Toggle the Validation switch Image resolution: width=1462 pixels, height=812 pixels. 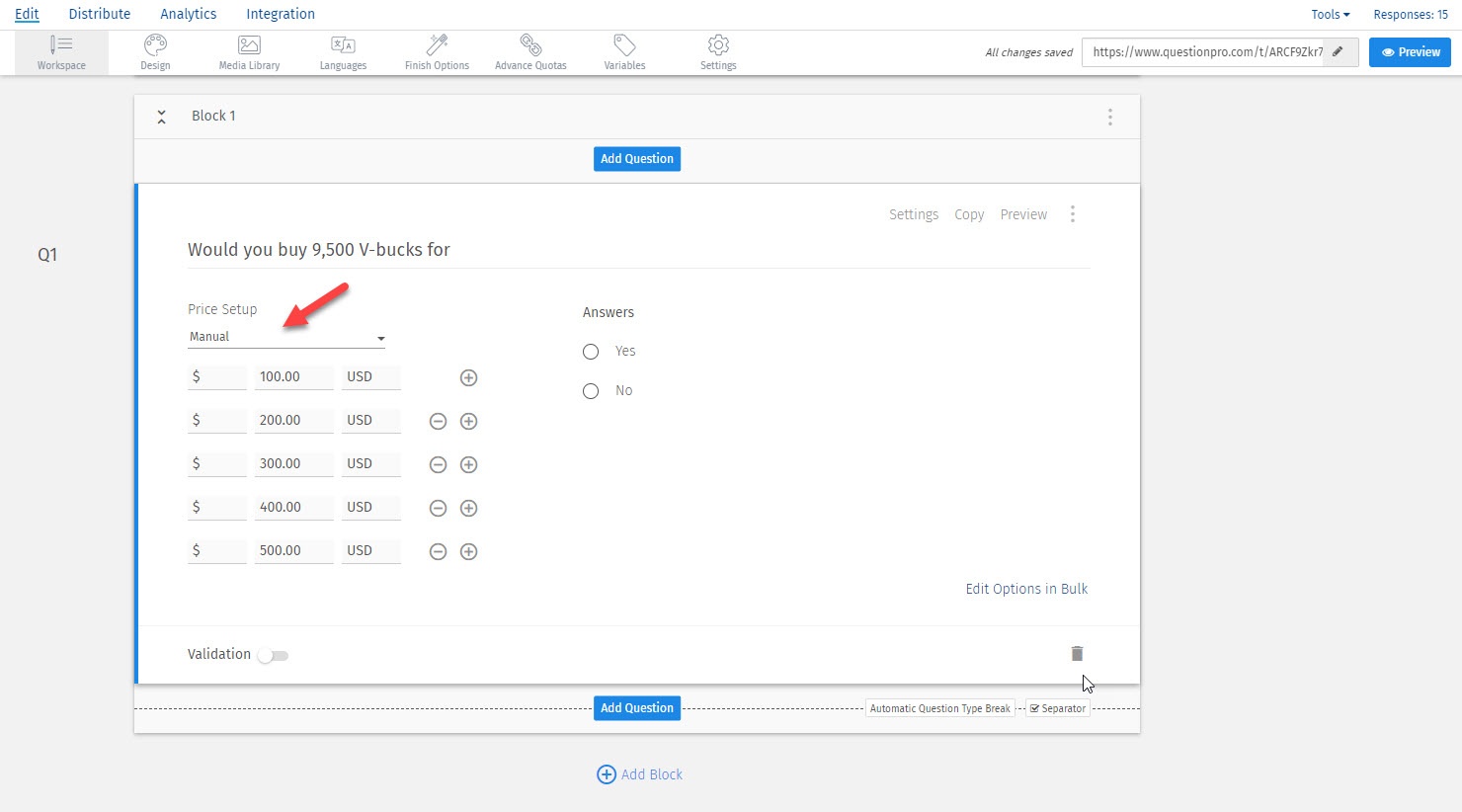click(273, 655)
